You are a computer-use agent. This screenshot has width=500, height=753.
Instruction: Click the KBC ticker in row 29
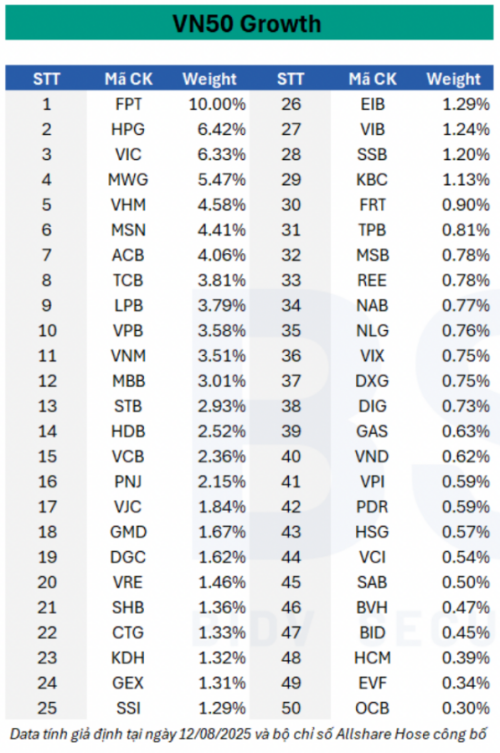pyautogui.click(x=372, y=180)
